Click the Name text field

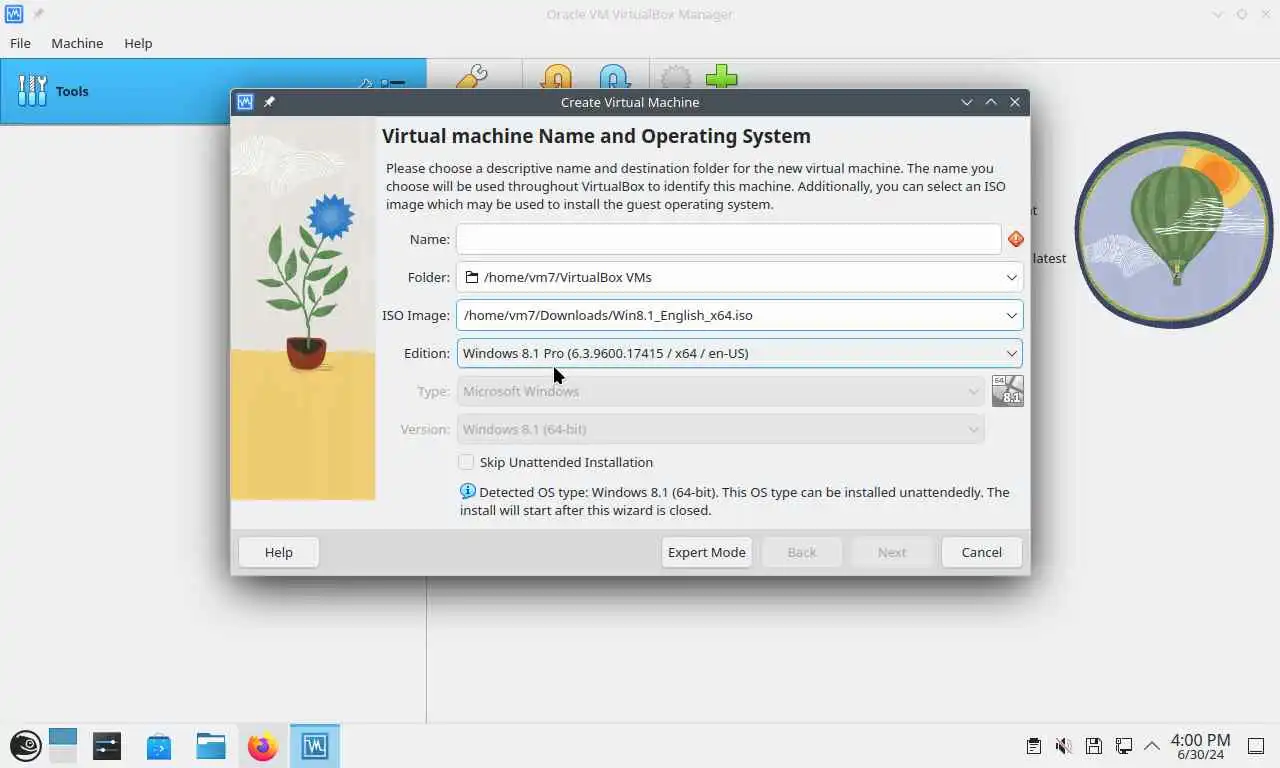click(729, 239)
